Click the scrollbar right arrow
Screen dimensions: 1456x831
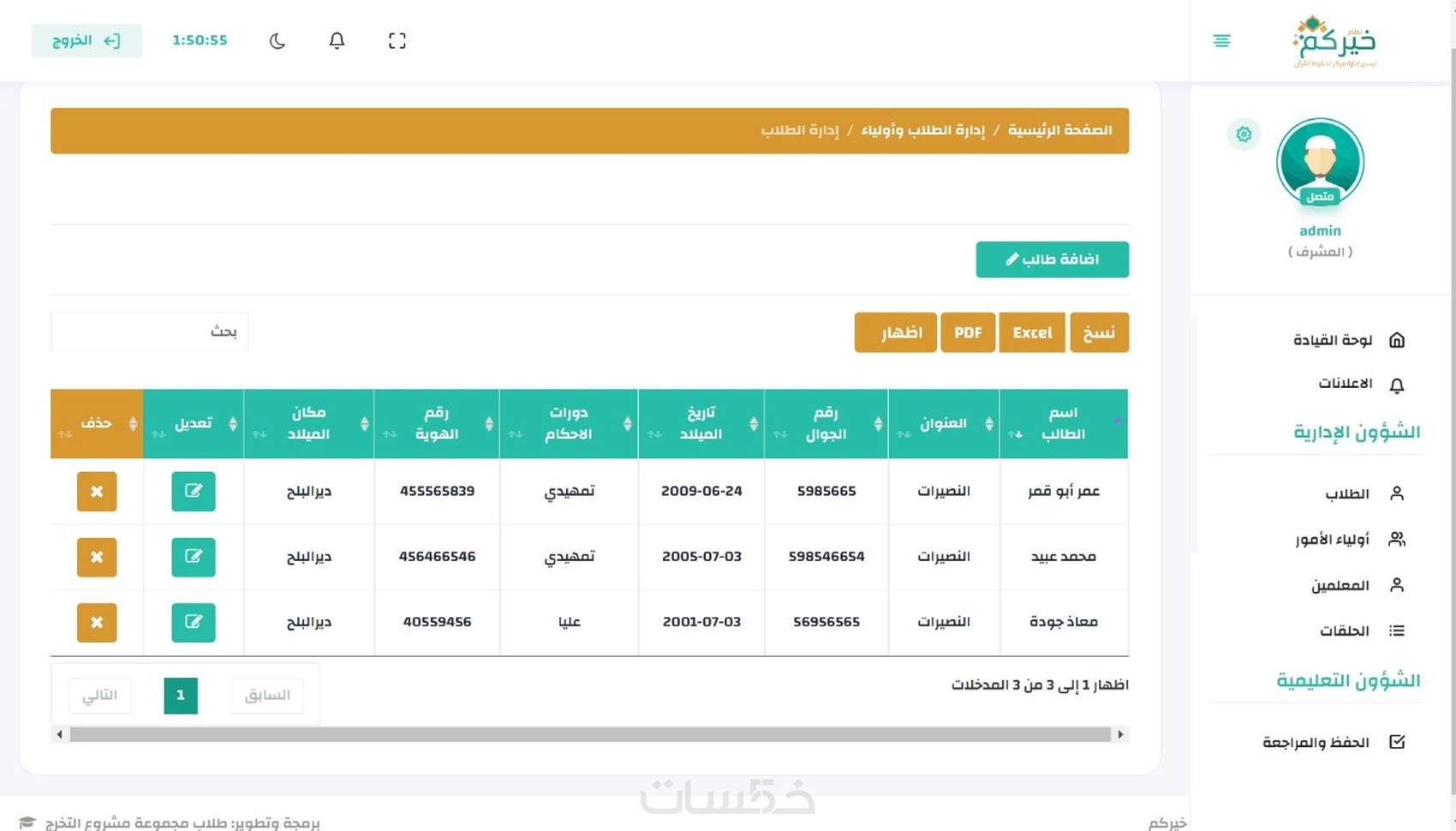pos(1120,734)
